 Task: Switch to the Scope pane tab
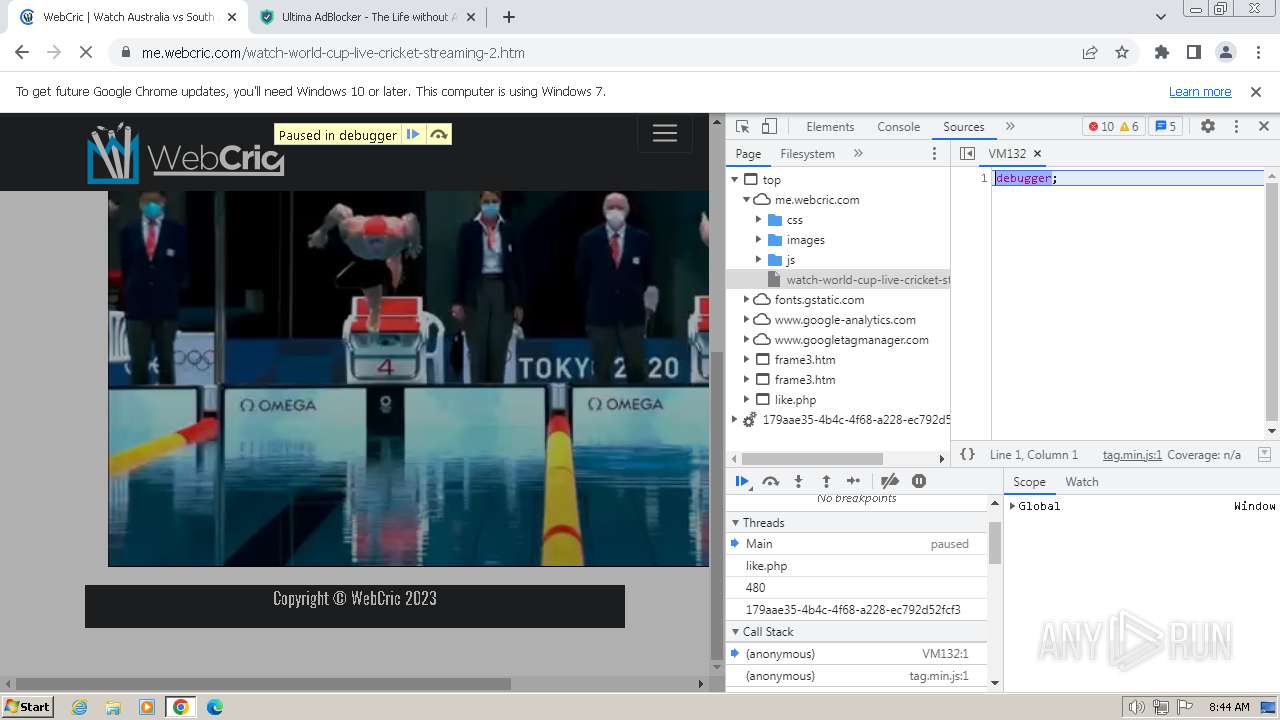pyautogui.click(x=1029, y=481)
